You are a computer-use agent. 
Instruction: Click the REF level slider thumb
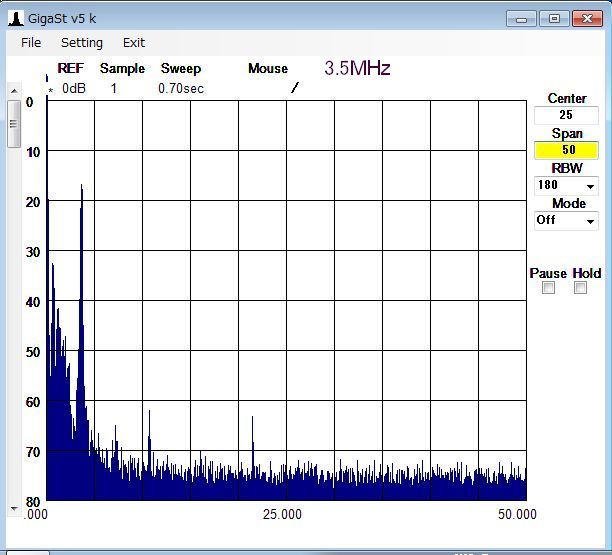click(14, 124)
